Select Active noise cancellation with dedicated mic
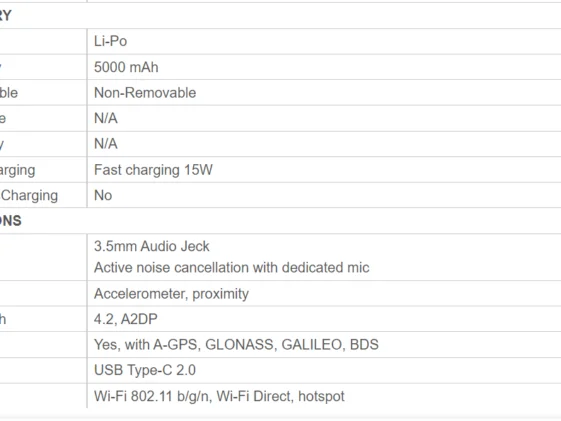Viewport: 561px width, 421px height. [x=231, y=268]
